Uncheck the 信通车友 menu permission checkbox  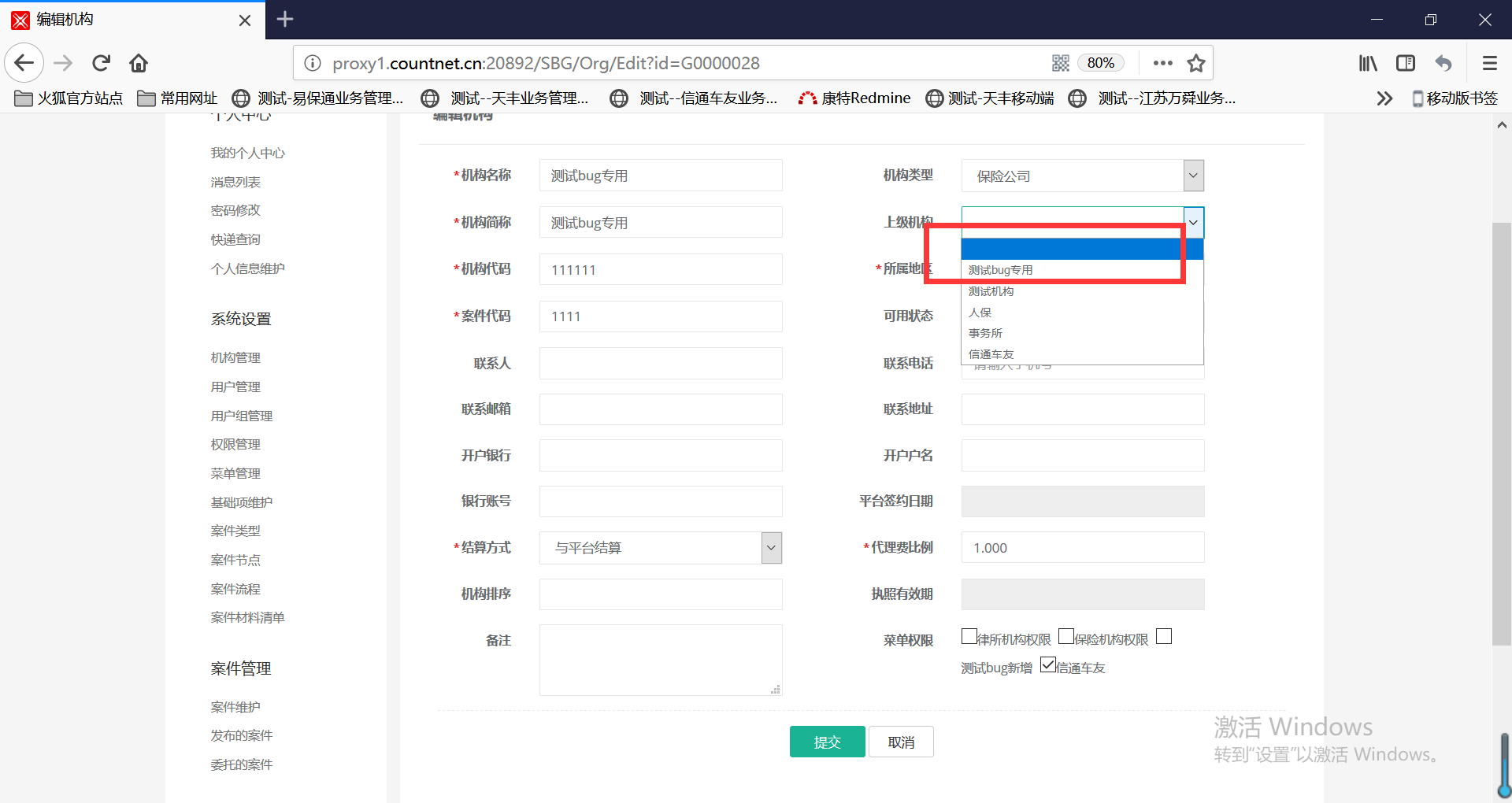1048,665
